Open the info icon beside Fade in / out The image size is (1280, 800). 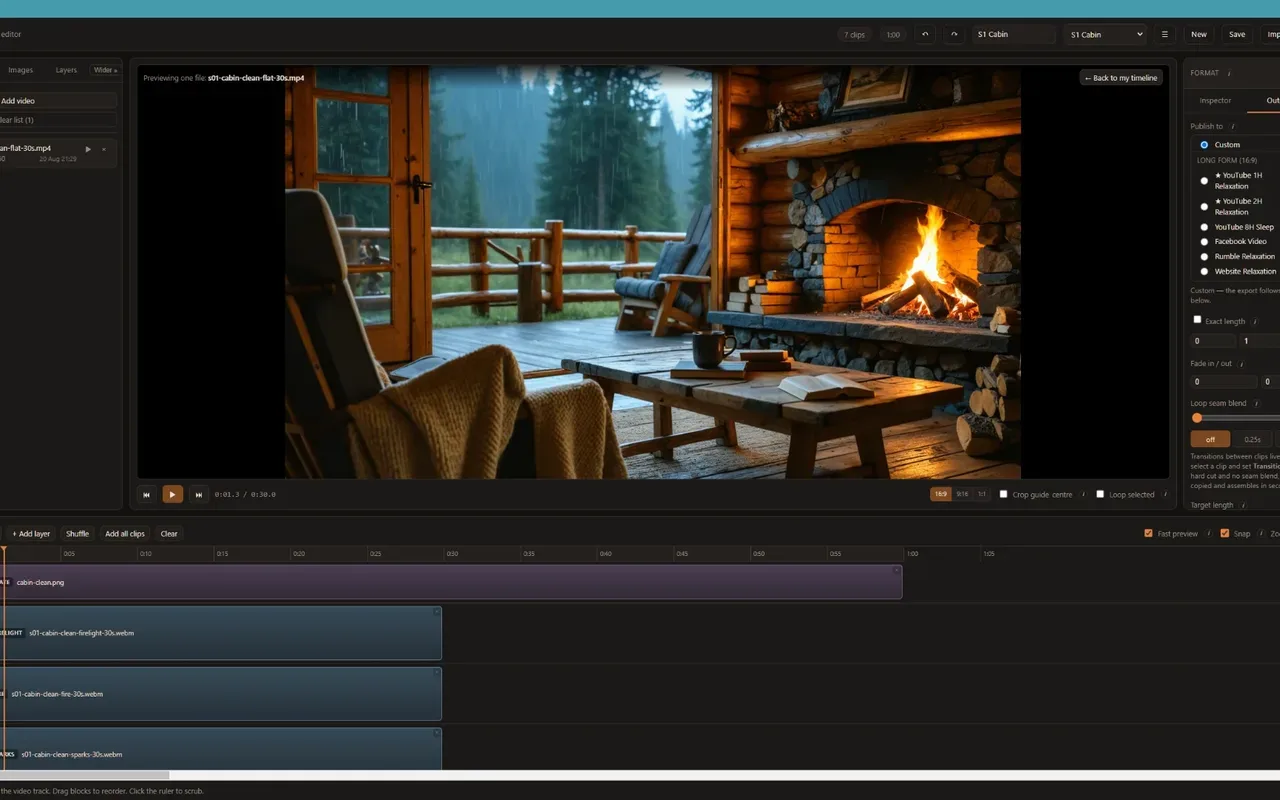1242,364
